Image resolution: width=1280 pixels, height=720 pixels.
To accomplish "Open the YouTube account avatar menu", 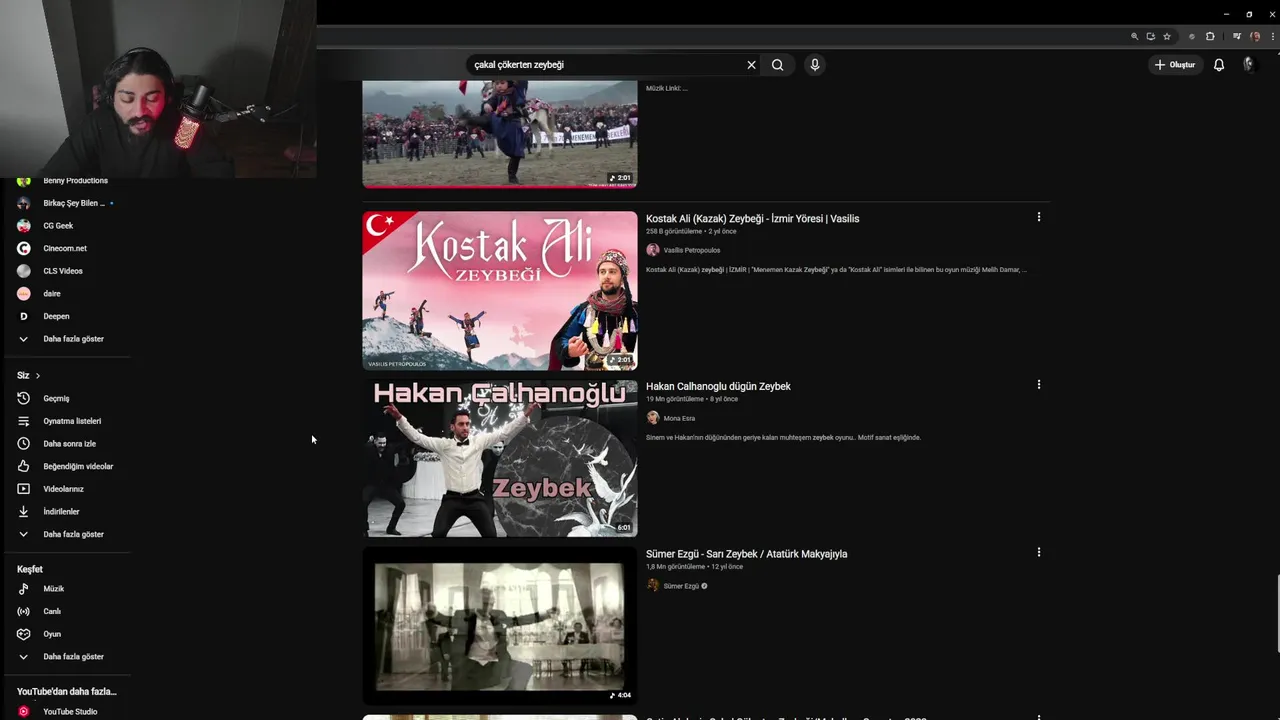I will 1248,65.
